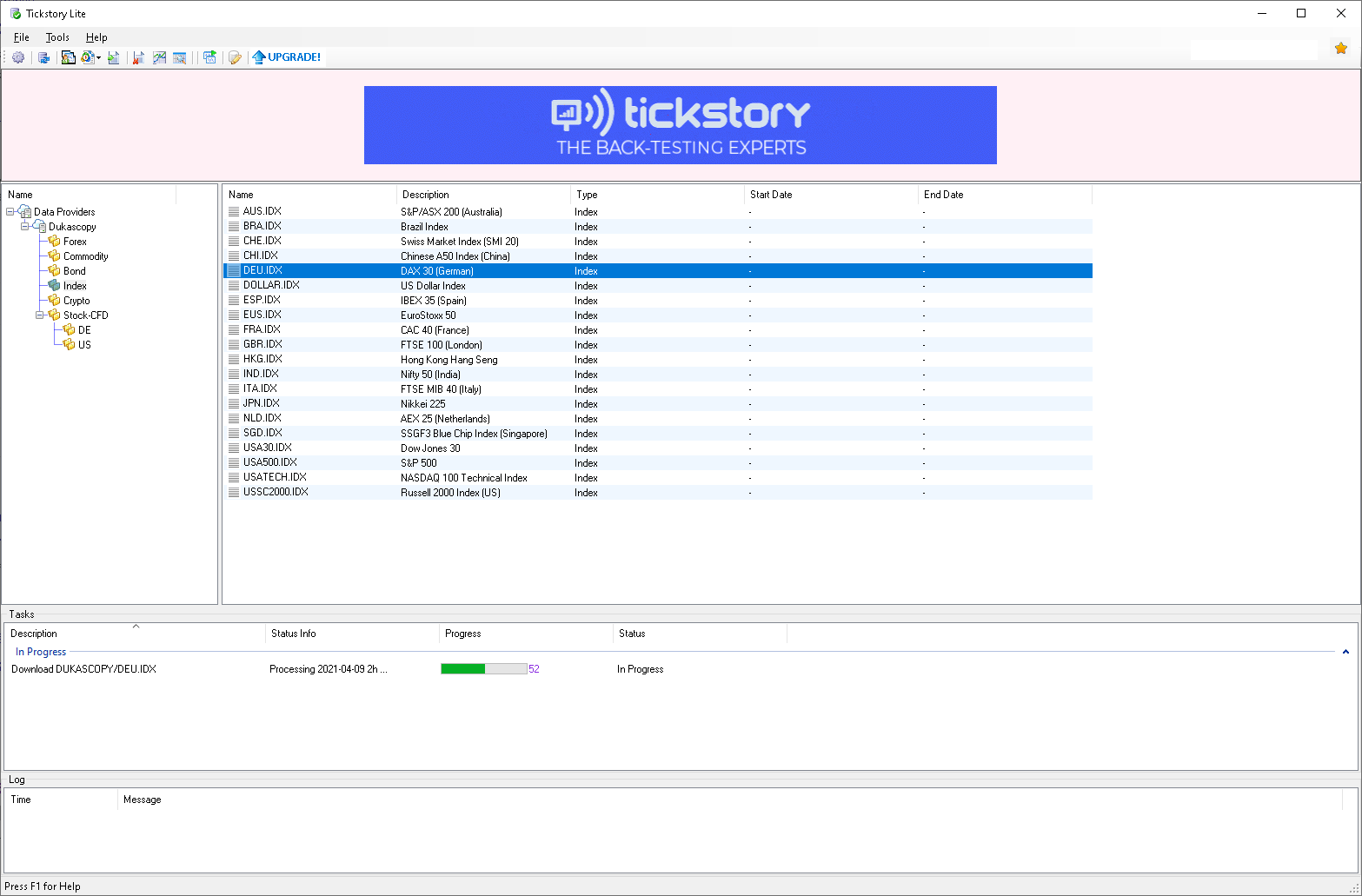Click the export to file toolbar icon
The height and width of the screenshot is (896, 1362).
[114, 57]
